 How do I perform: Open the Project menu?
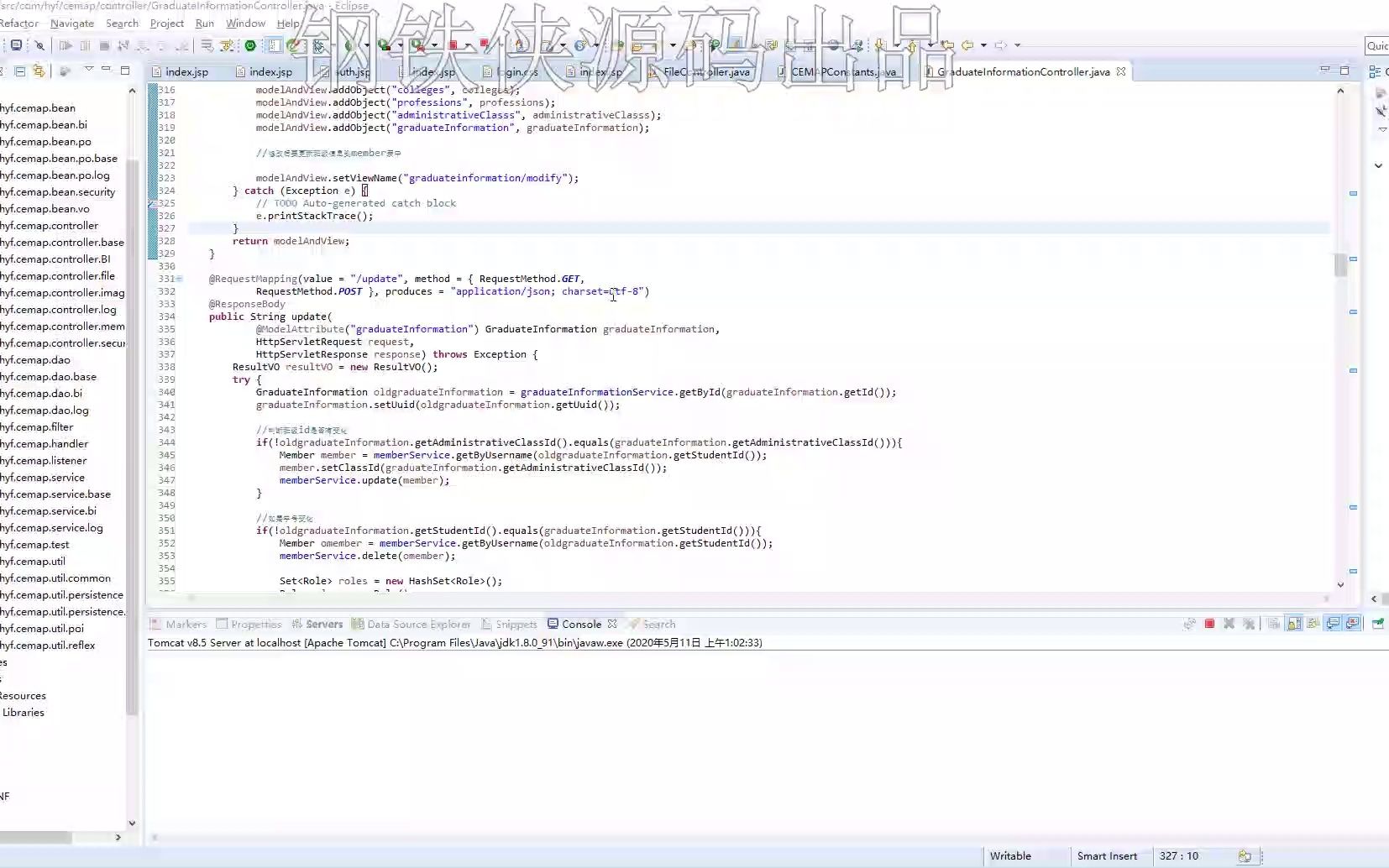[166, 24]
